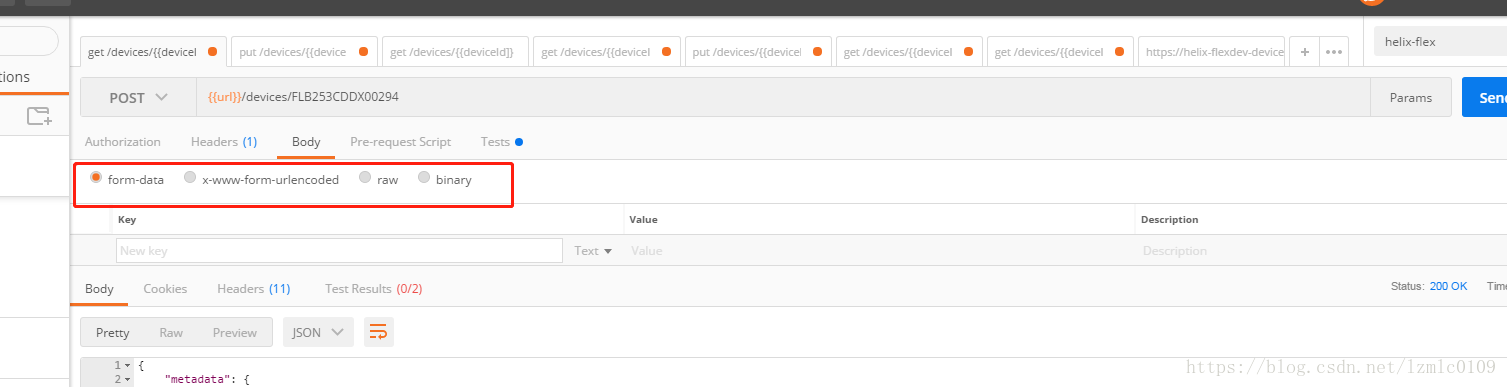1507x387 pixels.
Task: Open the POST method dropdown
Action: [x=138, y=98]
